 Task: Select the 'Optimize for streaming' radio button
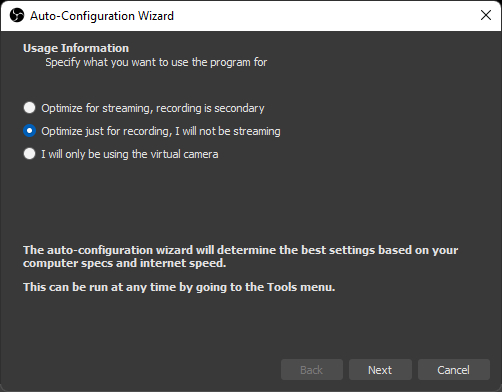coord(29,108)
